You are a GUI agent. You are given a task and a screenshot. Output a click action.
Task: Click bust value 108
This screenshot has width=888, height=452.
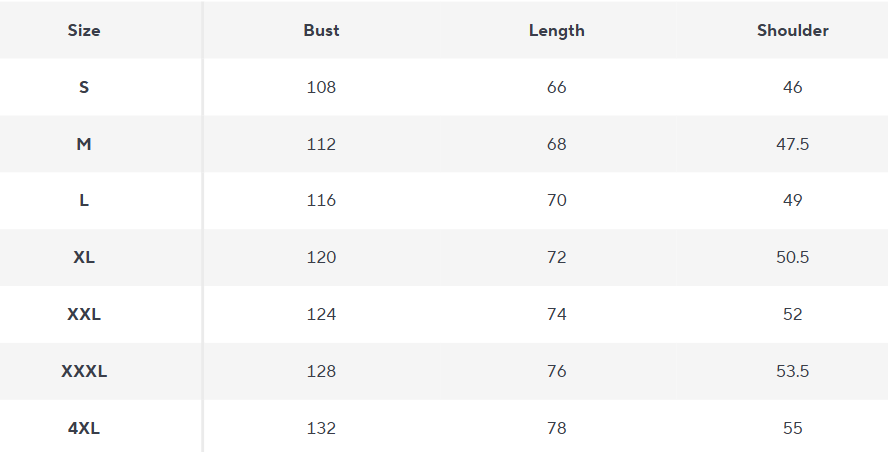point(321,87)
